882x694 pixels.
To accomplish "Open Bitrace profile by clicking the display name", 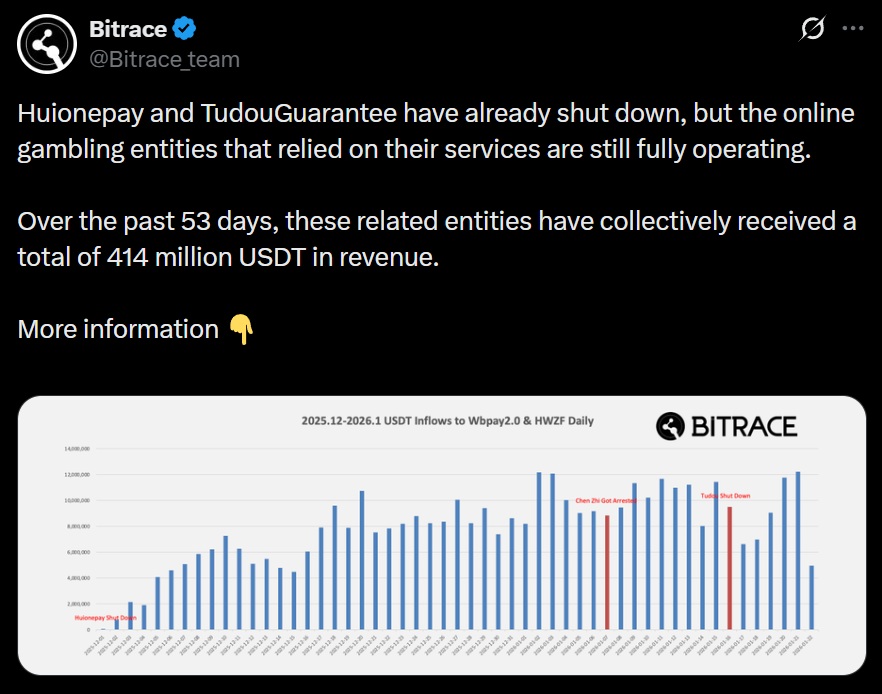I will 128,28.
